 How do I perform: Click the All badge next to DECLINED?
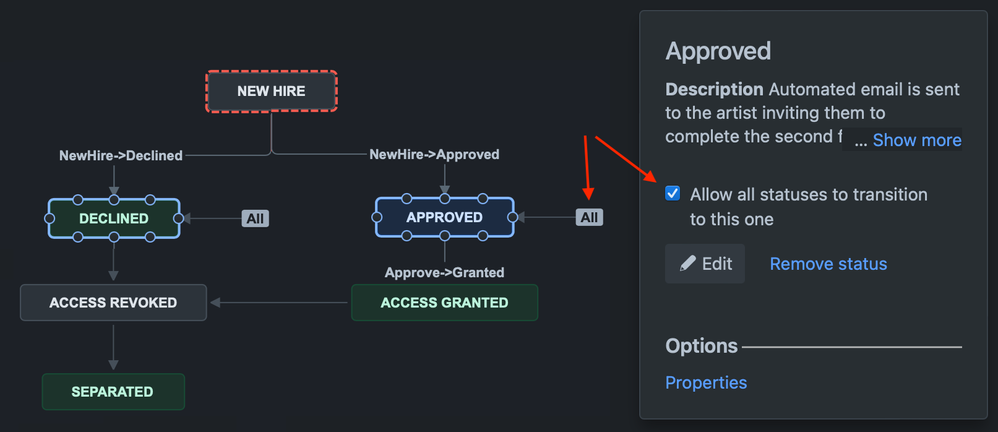pos(255,218)
